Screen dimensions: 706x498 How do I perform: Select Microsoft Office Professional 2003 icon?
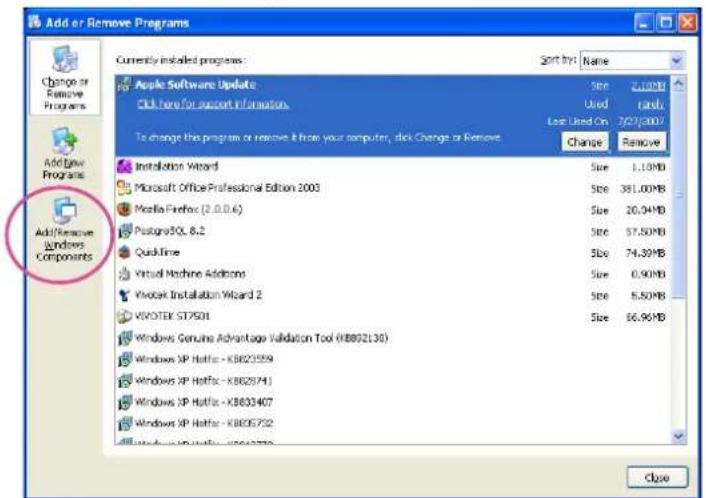coord(124,188)
